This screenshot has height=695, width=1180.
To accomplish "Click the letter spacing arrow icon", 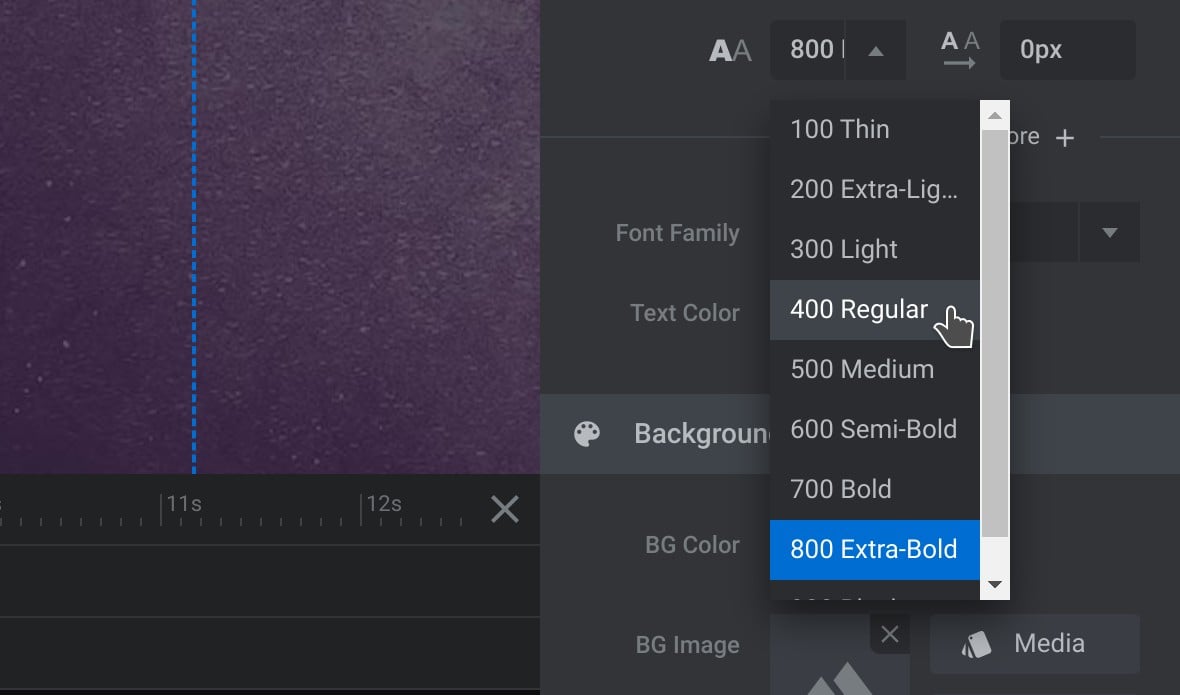I will (959, 50).
